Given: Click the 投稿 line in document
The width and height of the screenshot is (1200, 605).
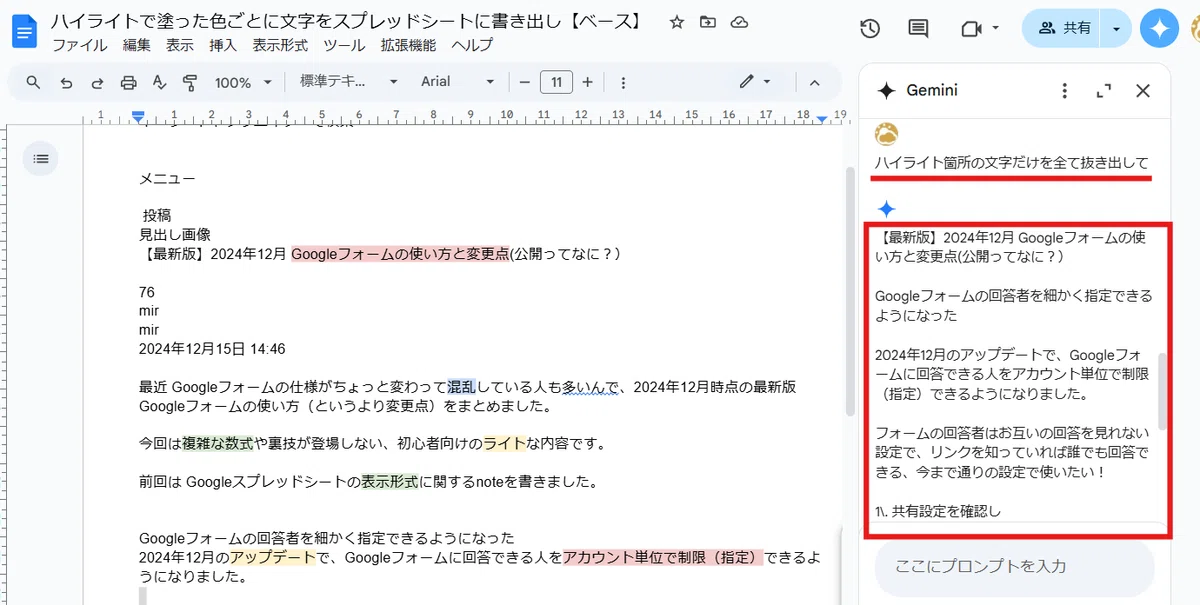Looking at the screenshot, I should 157,215.
